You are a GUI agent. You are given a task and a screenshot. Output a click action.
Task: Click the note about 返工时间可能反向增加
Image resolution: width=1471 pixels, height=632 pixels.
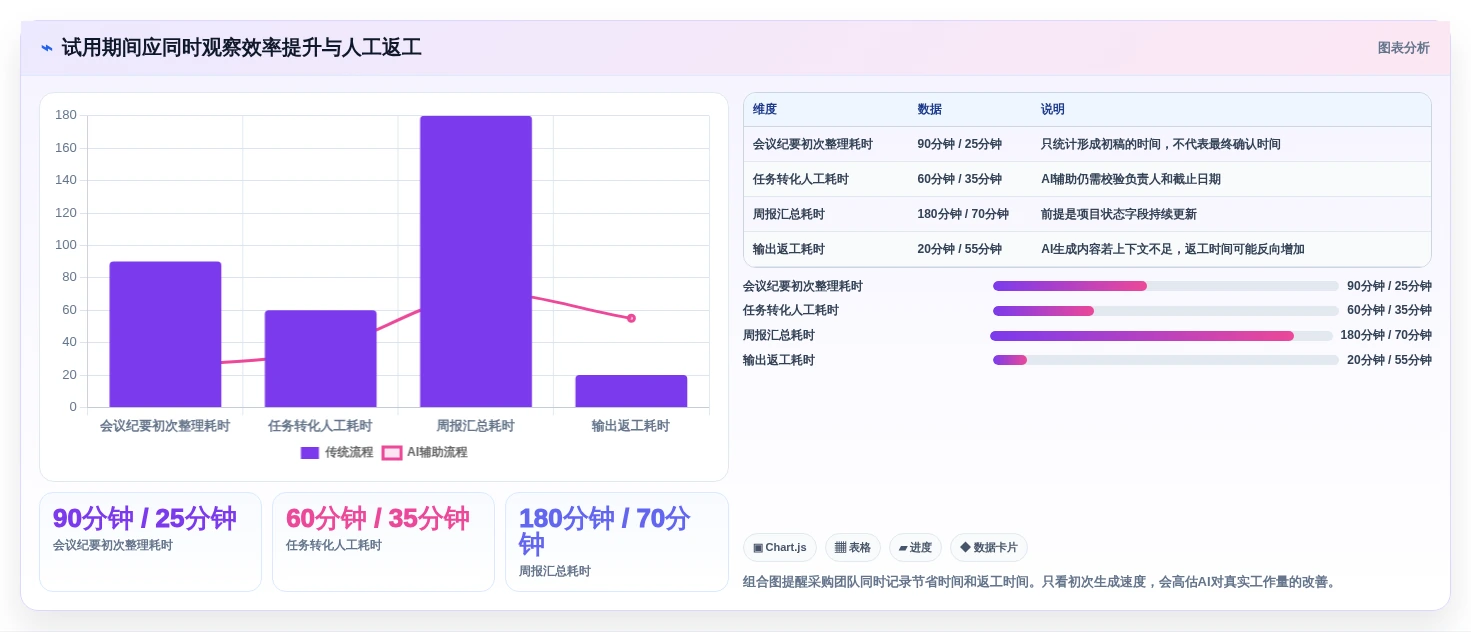(x=1173, y=250)
